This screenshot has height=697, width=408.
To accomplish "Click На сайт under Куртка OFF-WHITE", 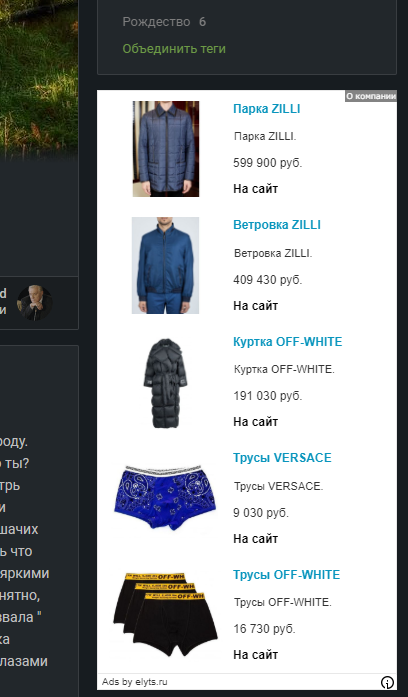I will point(256,422).
